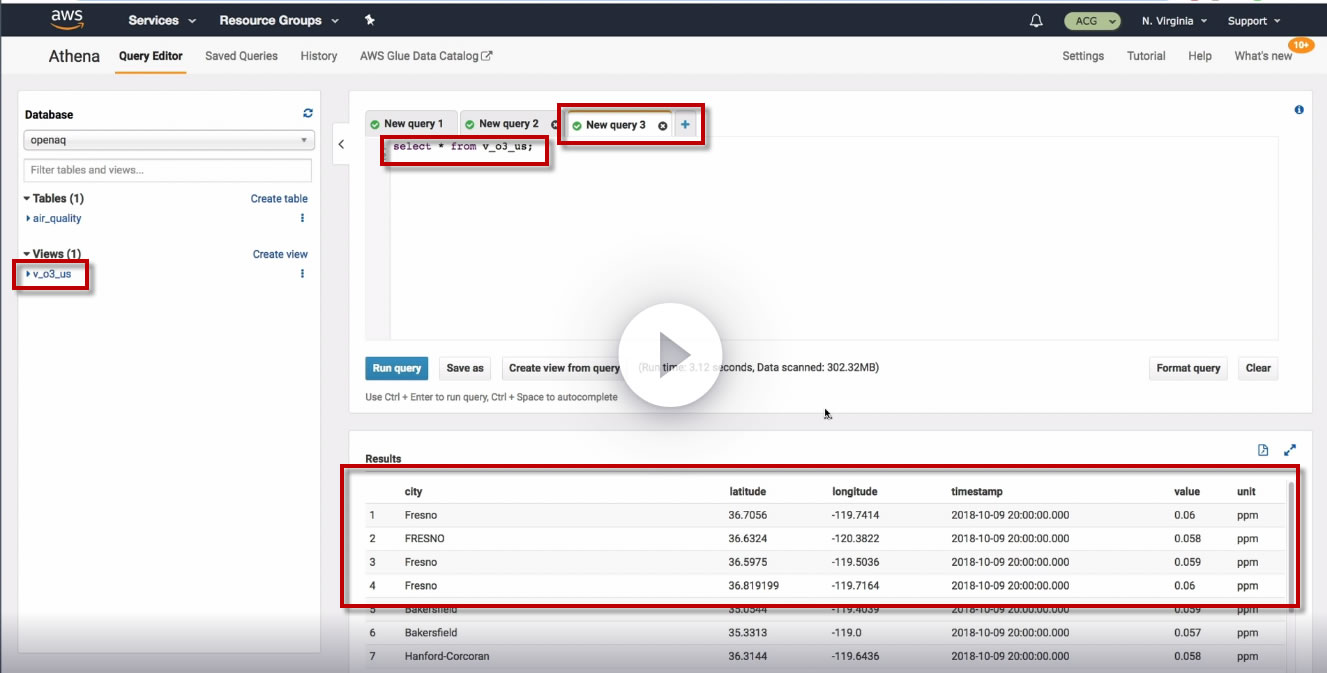Open air_quality table options menu
The width and height of the screenshot is (1327, 673).
click(302, 218)
